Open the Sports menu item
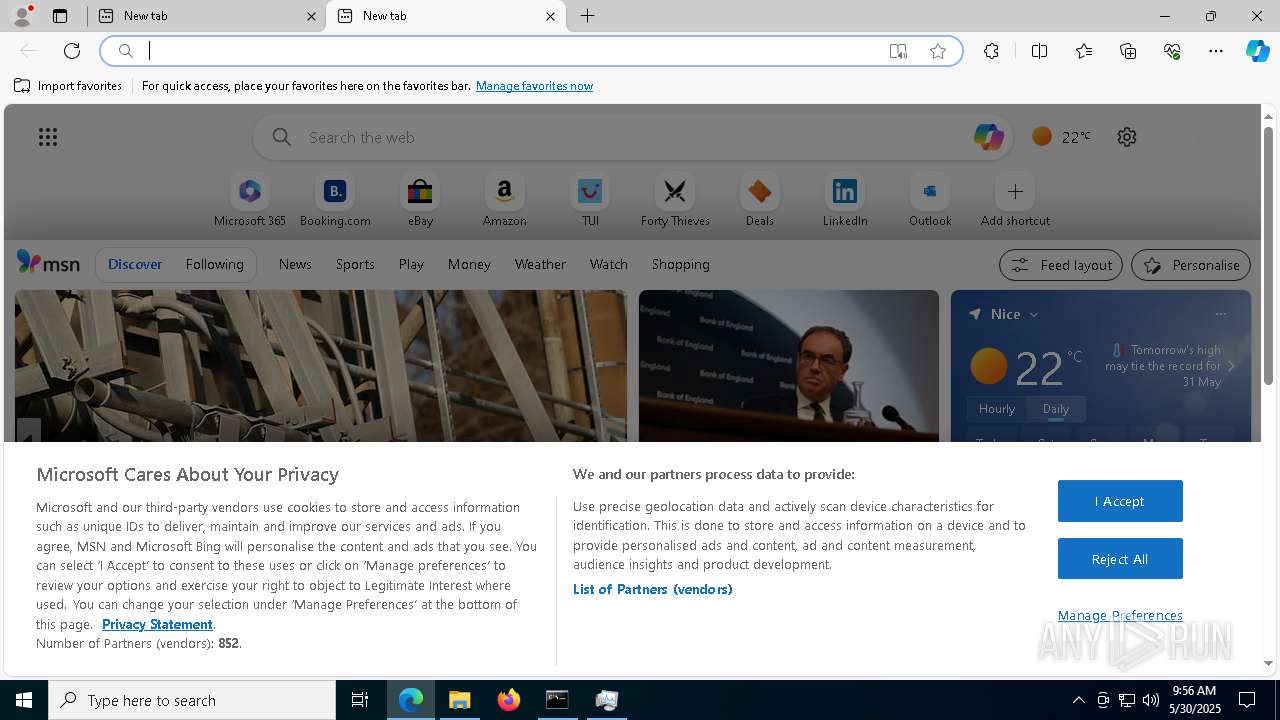This screenshot has height=720, width=1280. (x=355, y=264)
